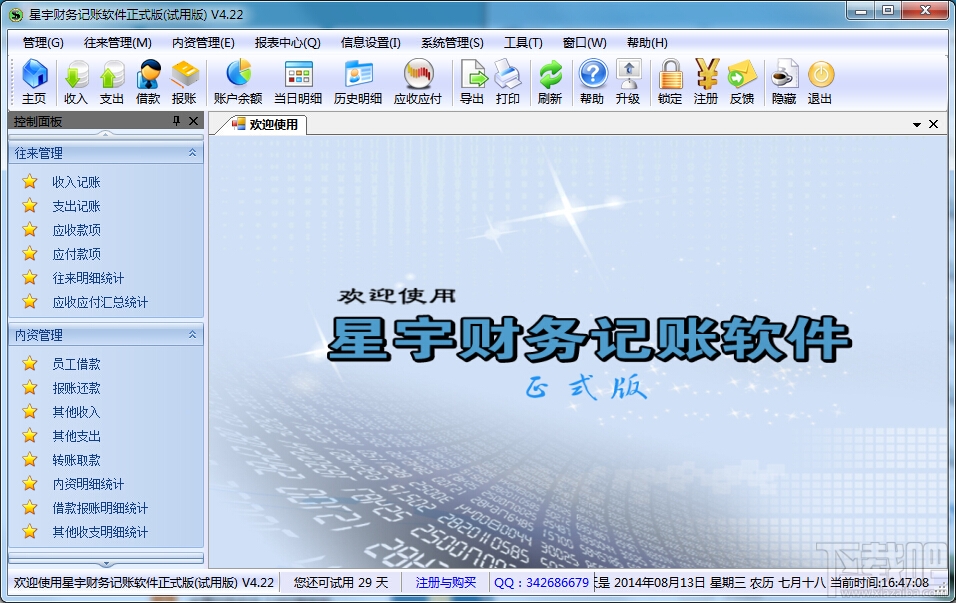Screen dimensions: 956x603
Task: Open 收入记账 in control panel
Action: click(76, 182)
